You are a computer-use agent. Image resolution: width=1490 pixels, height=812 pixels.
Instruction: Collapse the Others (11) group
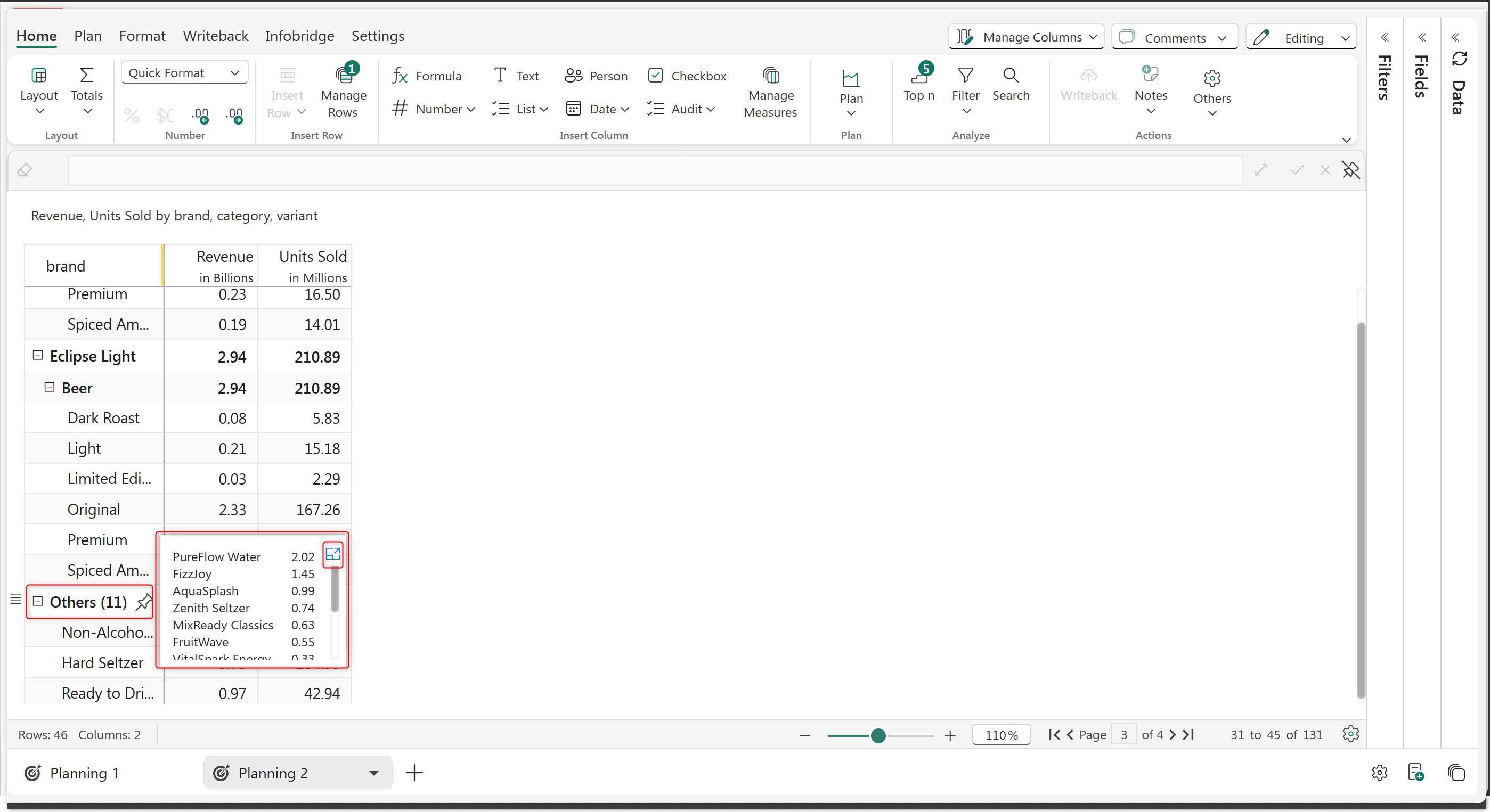(38, 601)
